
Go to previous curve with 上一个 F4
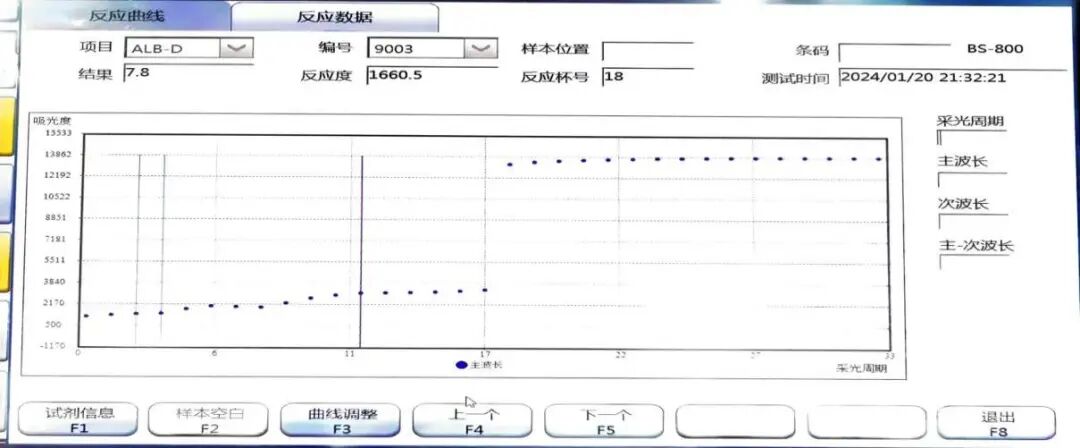pos(472,420)
